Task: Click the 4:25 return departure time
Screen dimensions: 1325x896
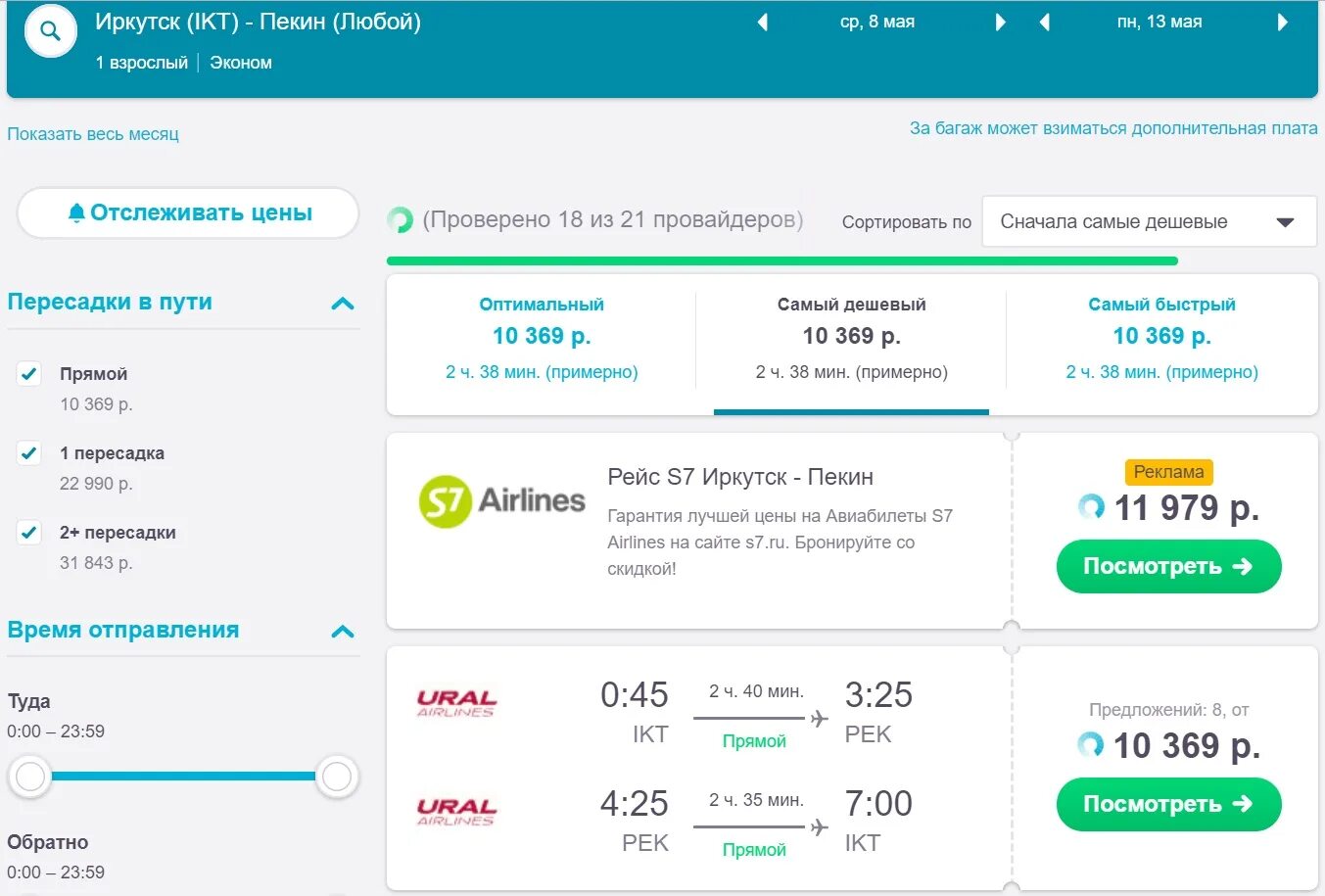Action: point(635,804)
